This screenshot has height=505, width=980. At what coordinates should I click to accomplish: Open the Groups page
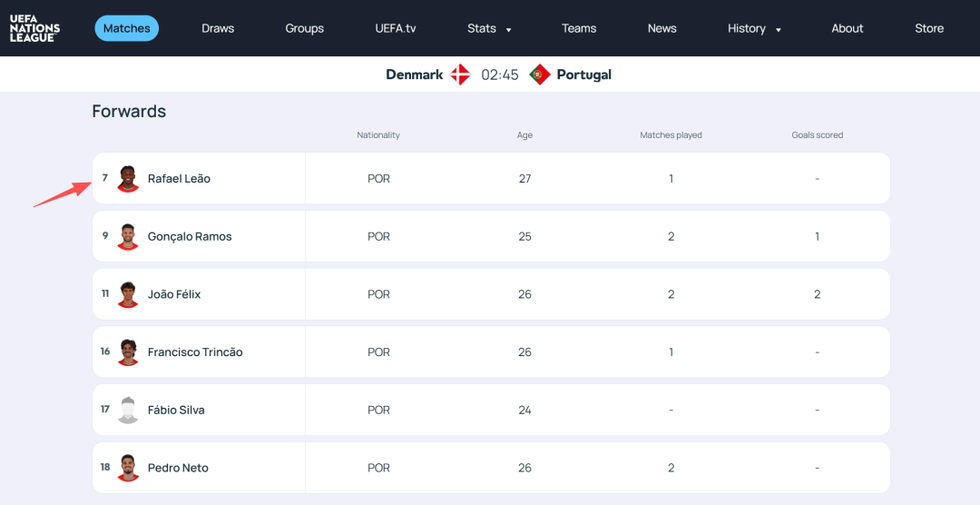pos(304,28)
